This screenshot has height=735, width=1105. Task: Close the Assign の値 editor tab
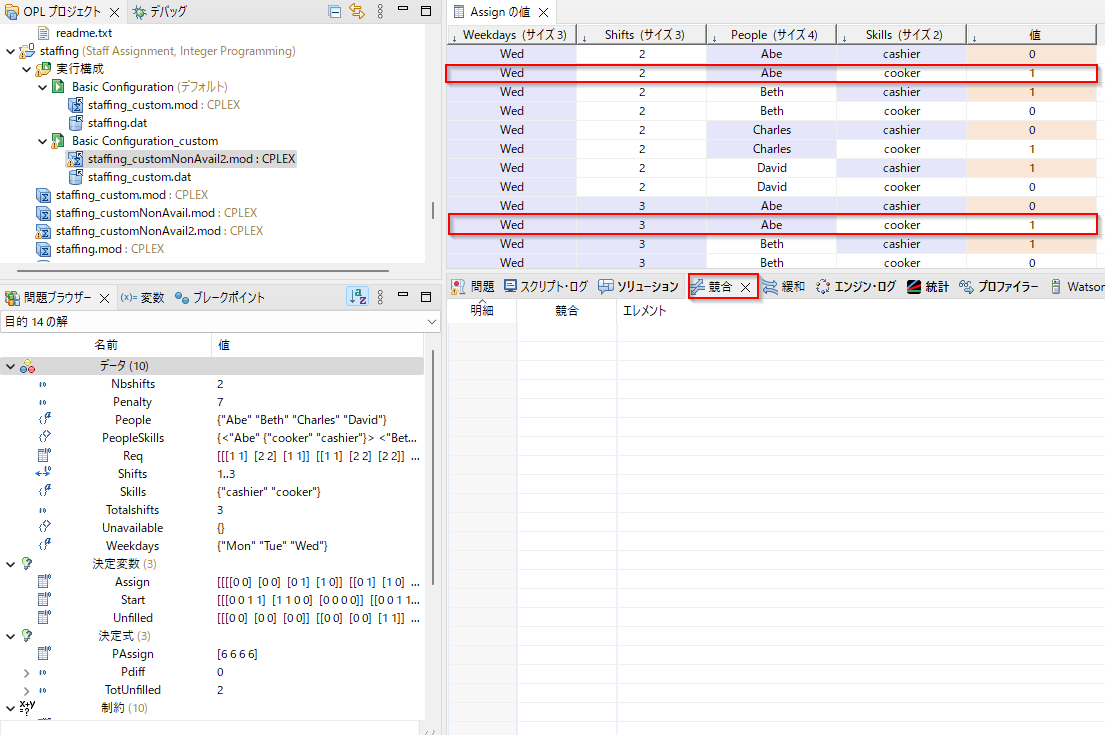click(x=543, y=12)
